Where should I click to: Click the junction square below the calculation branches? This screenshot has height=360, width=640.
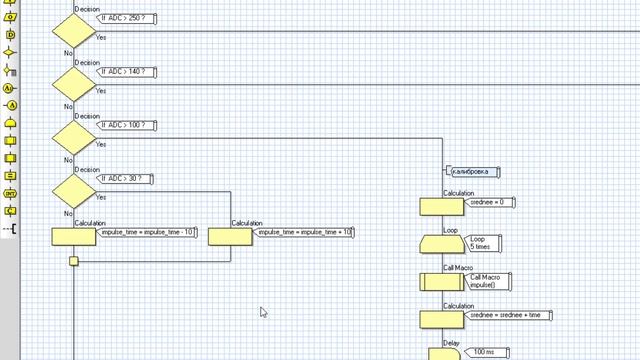point(73,261)
